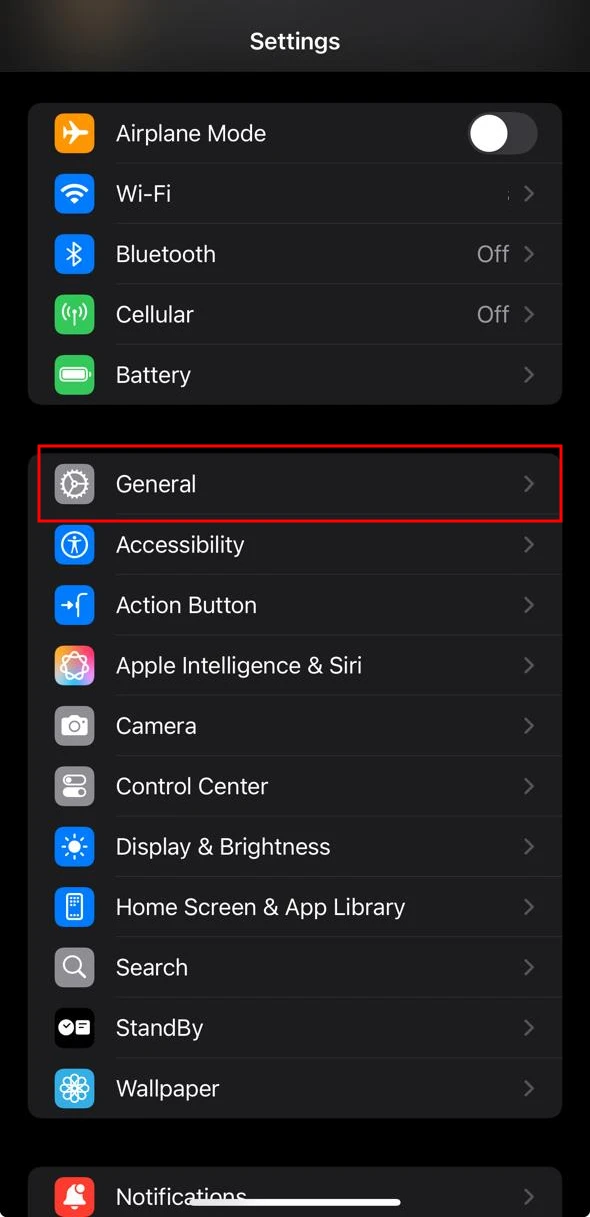The image size is (590, 1217).
Task: Tap the black StandBy icon
Action: pyautogui.click(x=74, y=1028)
